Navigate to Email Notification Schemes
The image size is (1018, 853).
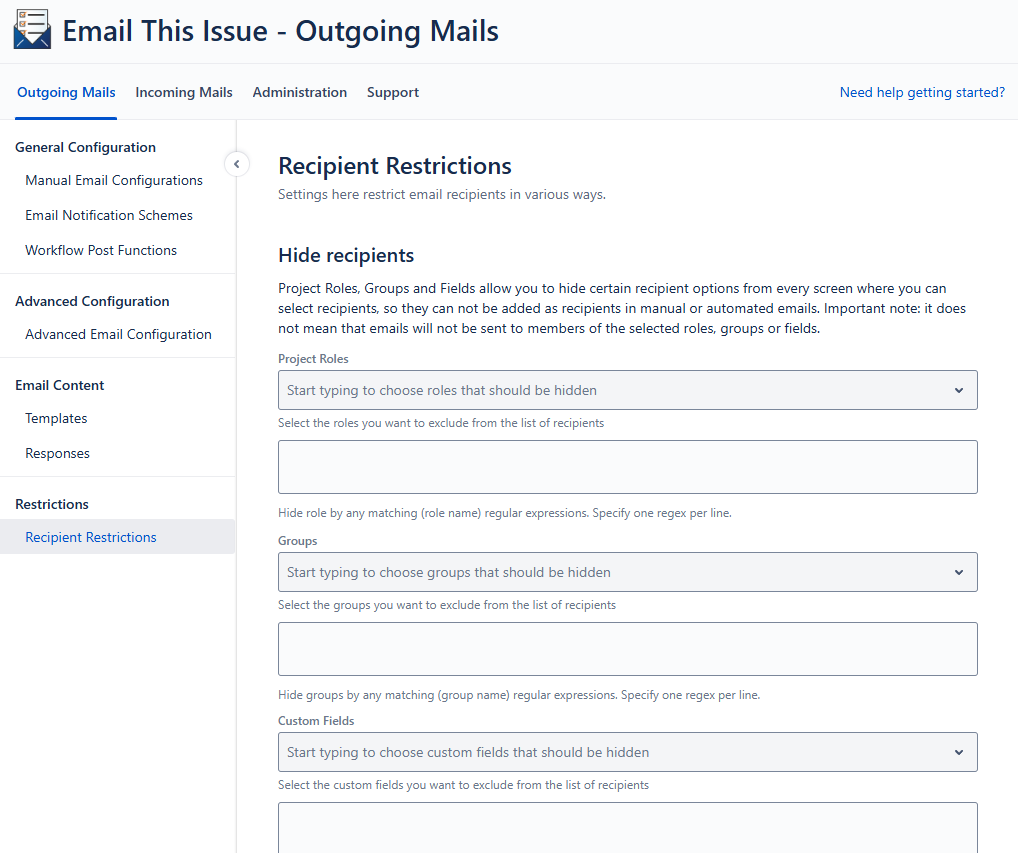click(x=109, y=215)
